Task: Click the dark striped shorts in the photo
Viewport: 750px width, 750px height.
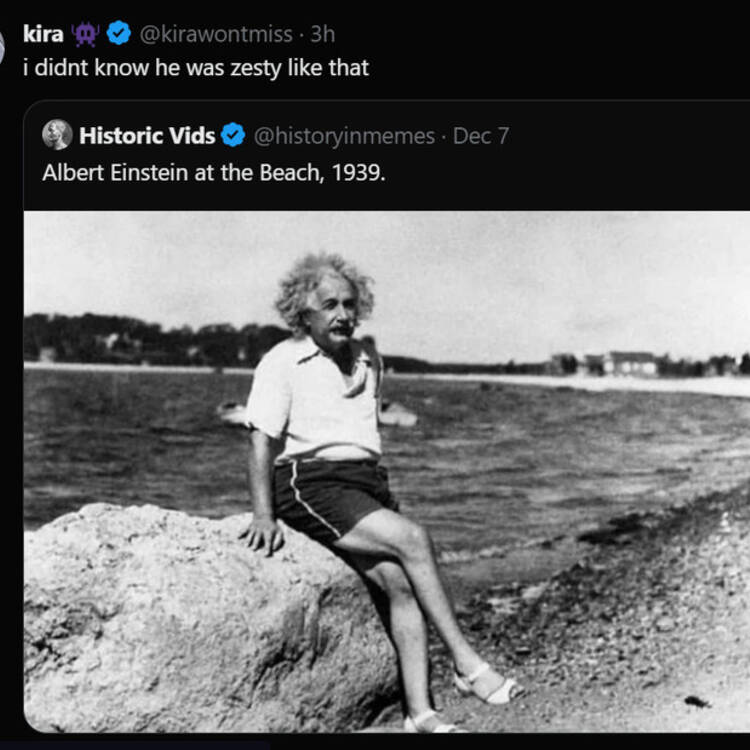Action: [x=335, y=497]
